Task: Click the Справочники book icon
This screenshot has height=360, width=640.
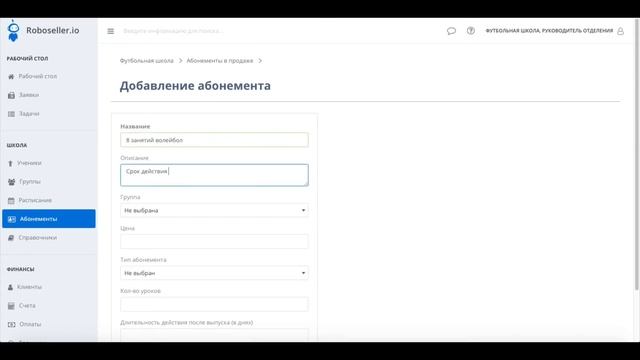Action: (x=11, y=238)
